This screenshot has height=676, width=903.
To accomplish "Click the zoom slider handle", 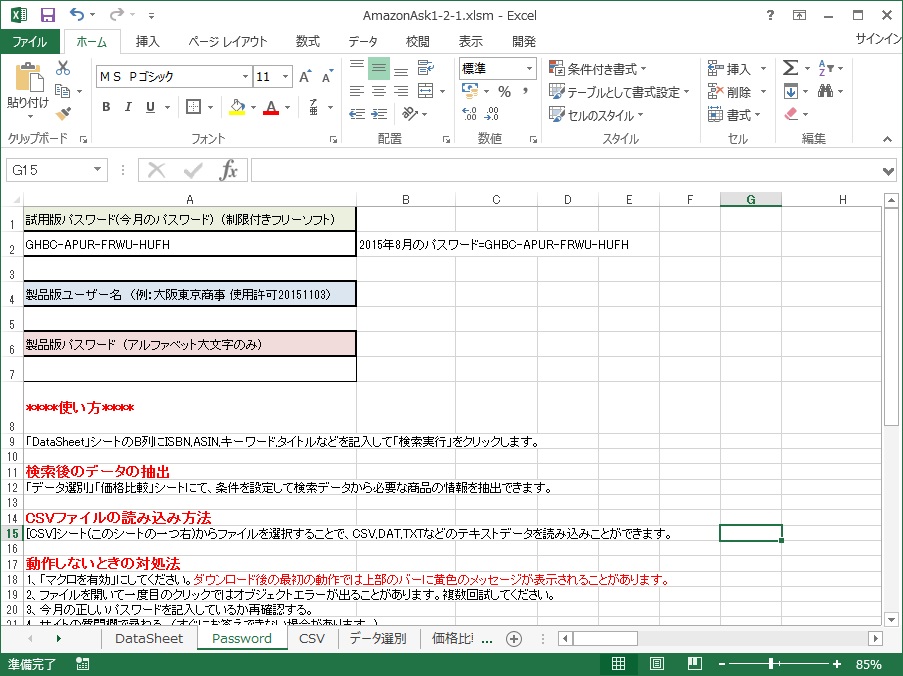I will [771, 664].
